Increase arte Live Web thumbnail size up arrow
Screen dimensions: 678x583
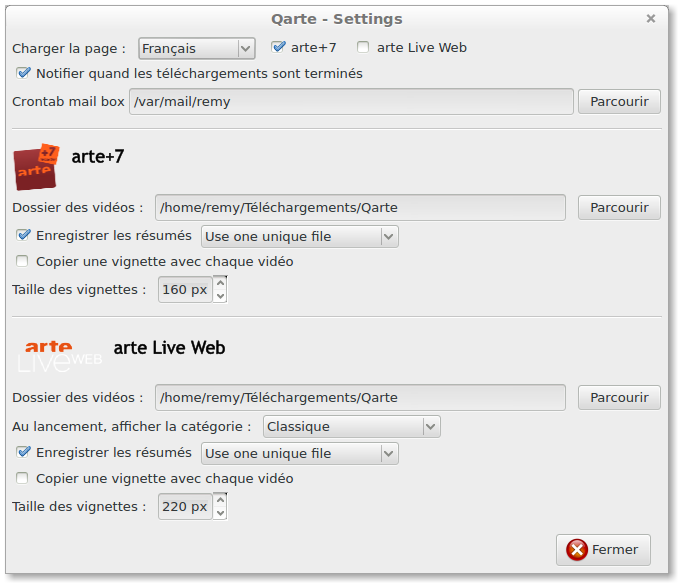coord(220,500)
